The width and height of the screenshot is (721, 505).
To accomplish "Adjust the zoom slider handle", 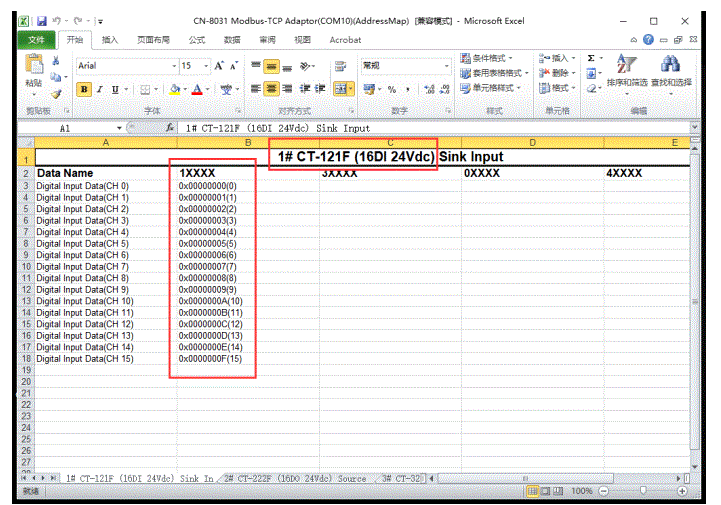I will pyautogui.click(x=643, y=491).
